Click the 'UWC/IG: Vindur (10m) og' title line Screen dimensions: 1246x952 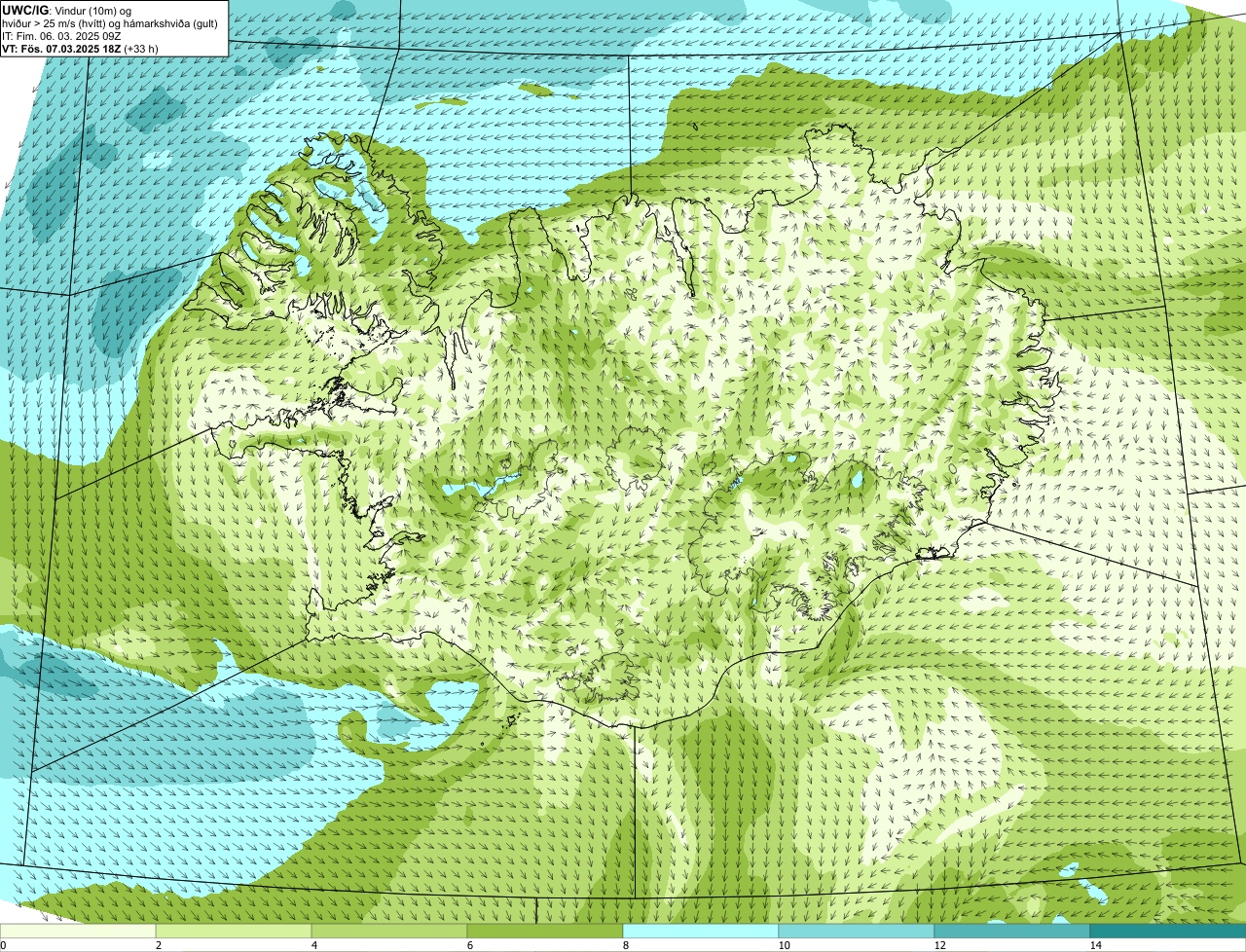point(66,10)
